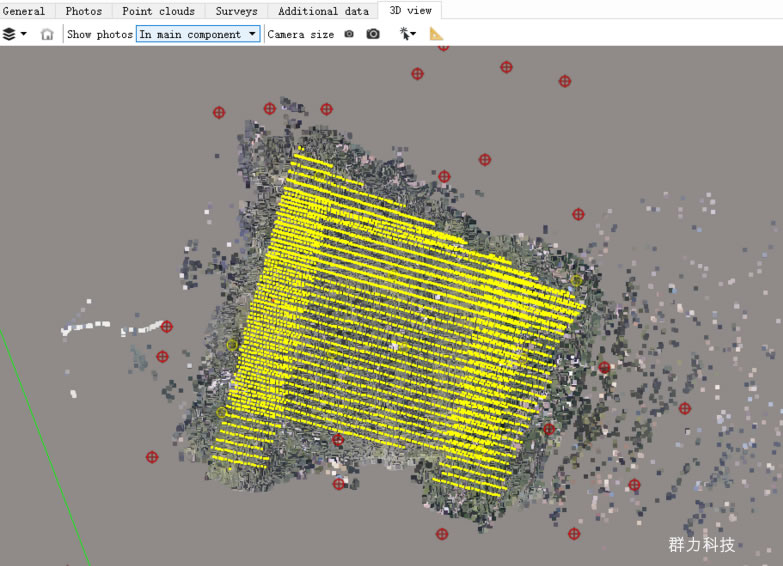The image size is (783, 566).
Task: Click the Camera size label
Action: (x=301, y=34)
